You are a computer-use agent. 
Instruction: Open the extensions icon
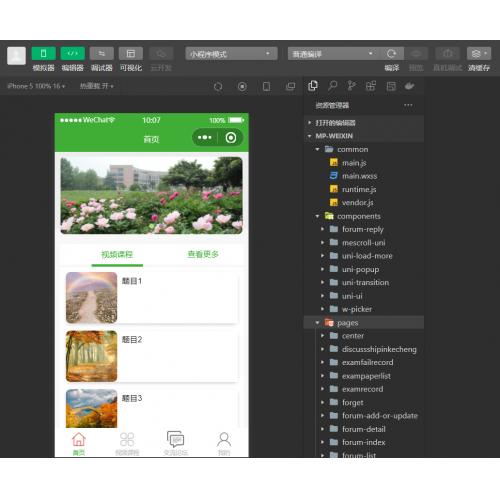click(371, 86)
